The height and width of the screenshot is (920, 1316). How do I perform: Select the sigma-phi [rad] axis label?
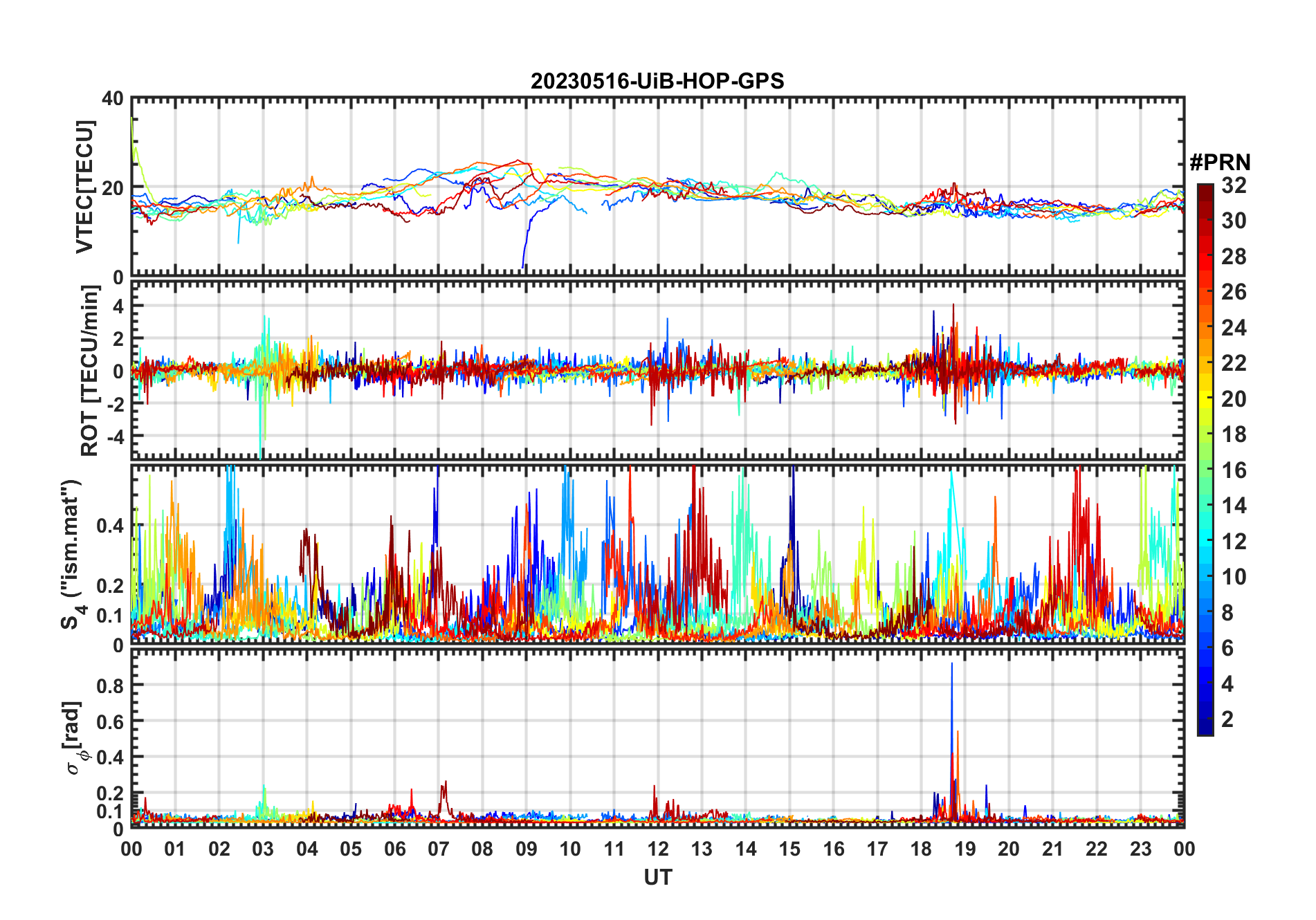click(x=73, y=737)
